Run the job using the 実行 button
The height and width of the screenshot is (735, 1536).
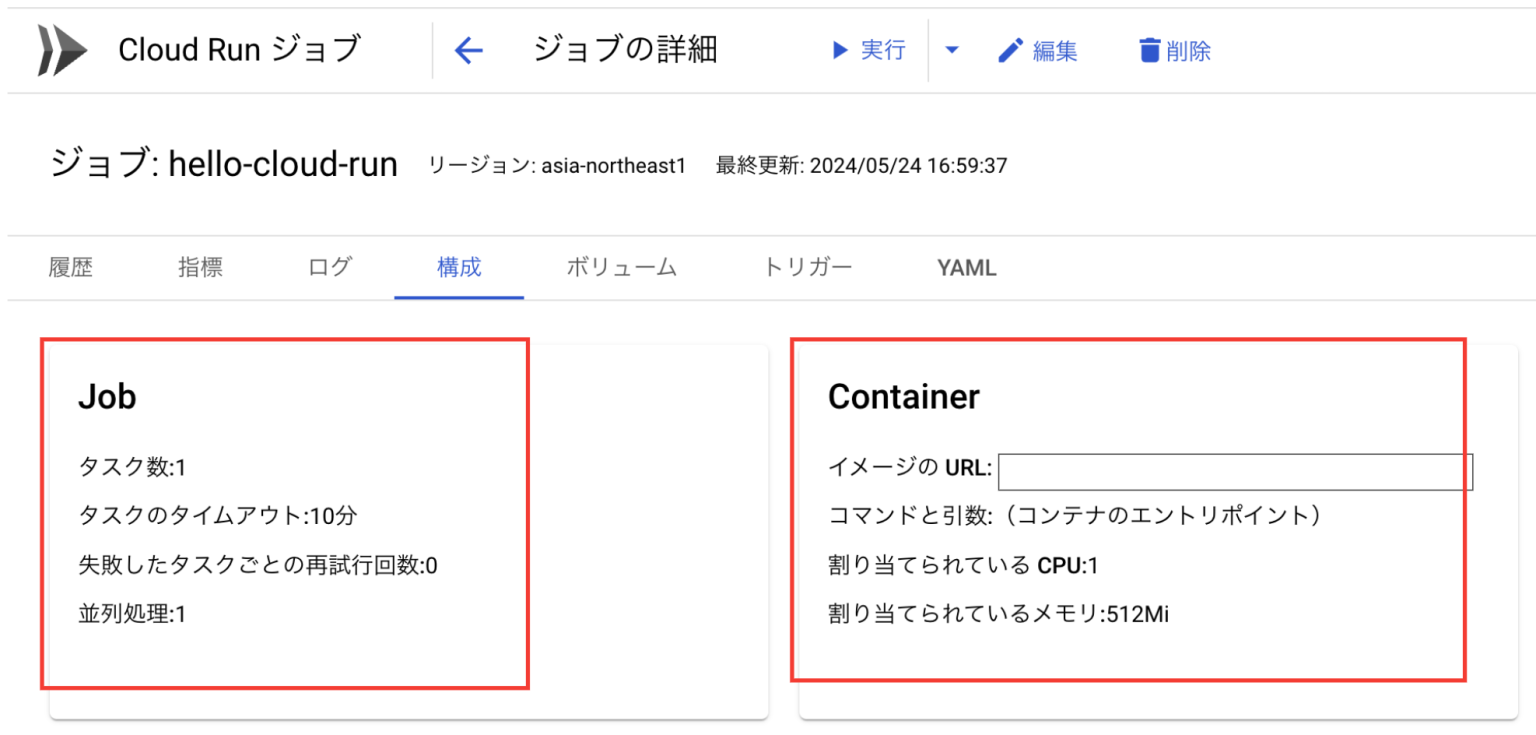point(880,50)
